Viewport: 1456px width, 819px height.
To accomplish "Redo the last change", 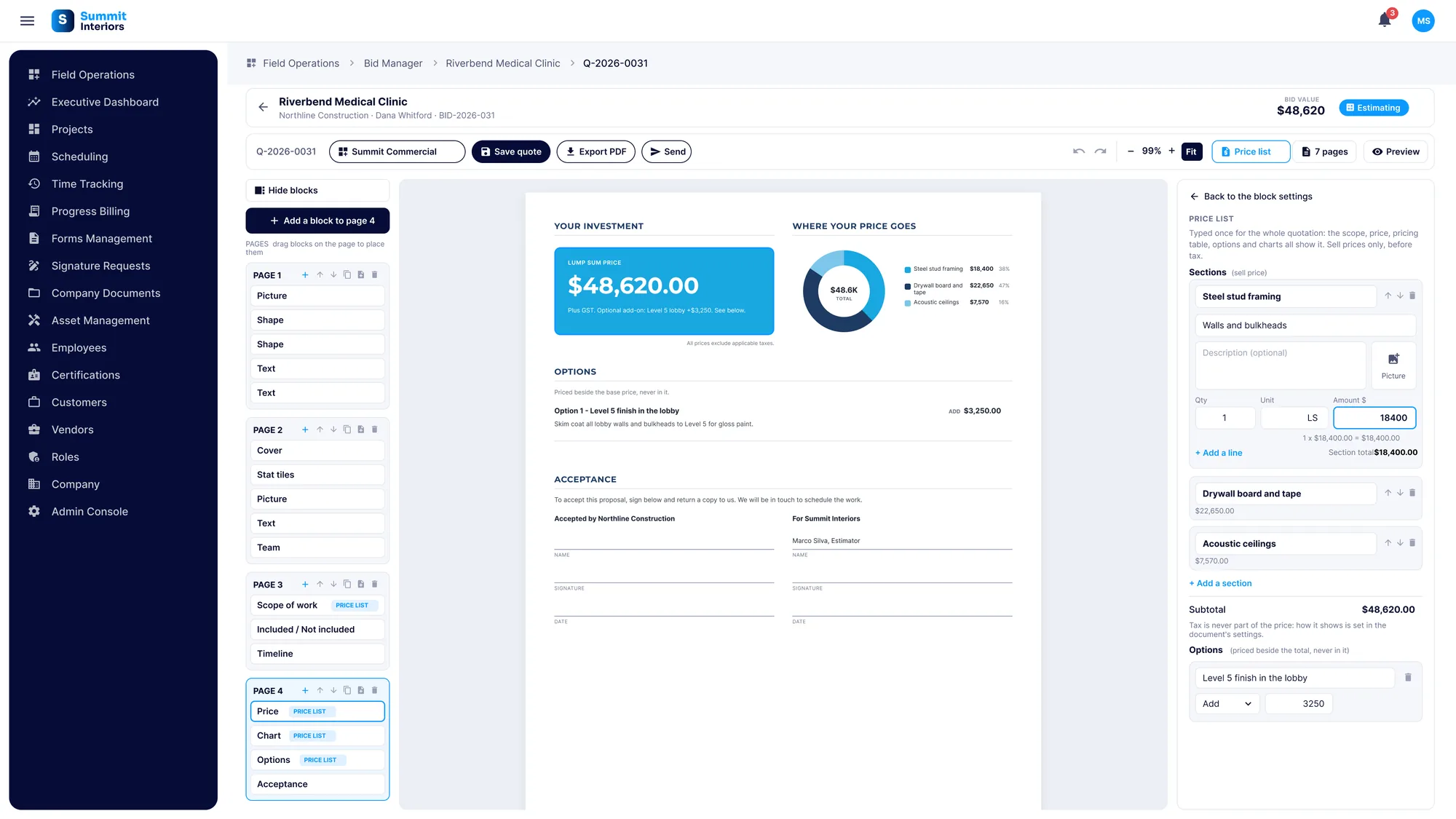I will pos(1101,151).
